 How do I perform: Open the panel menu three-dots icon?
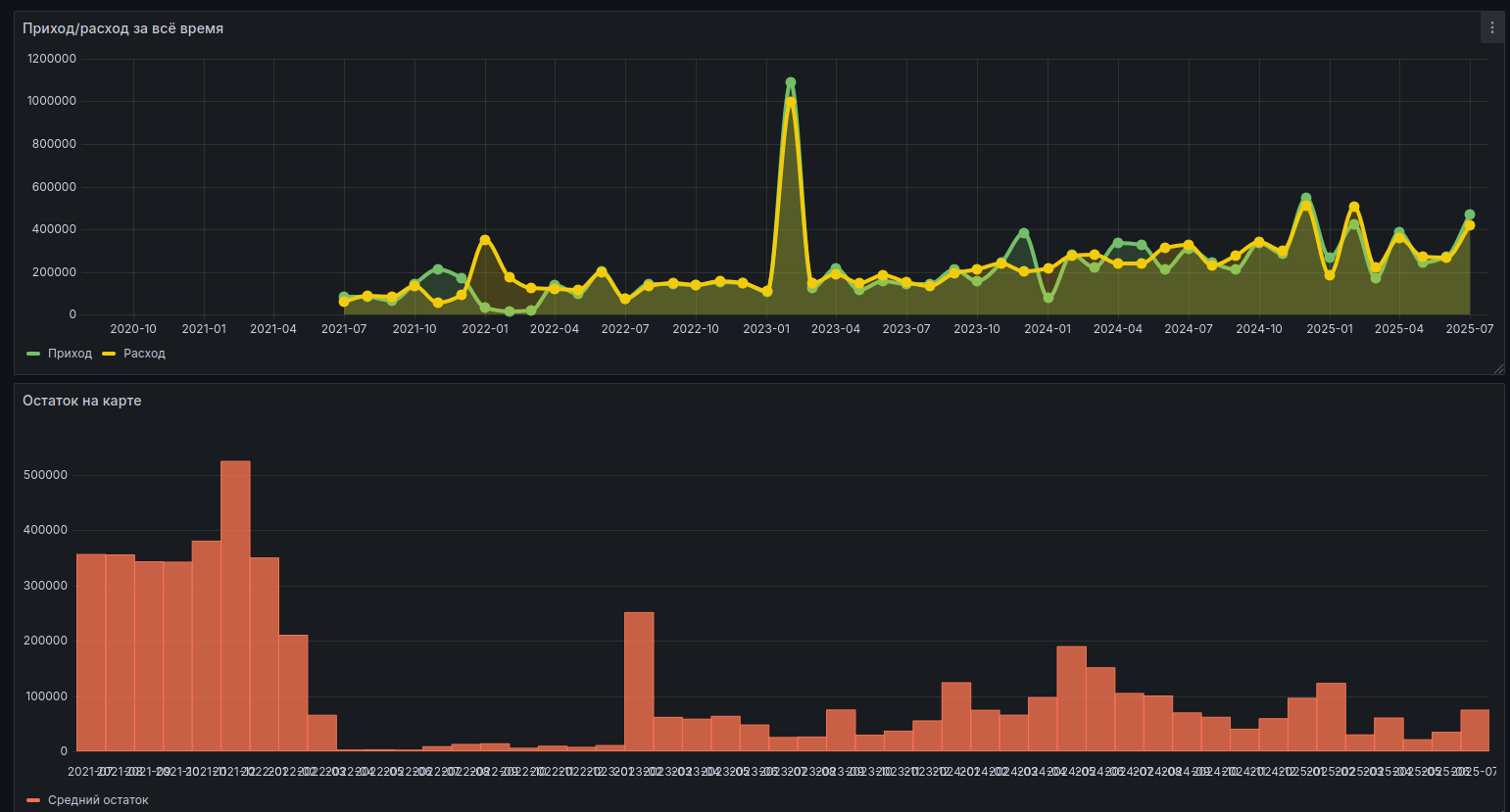point(1491,28)
